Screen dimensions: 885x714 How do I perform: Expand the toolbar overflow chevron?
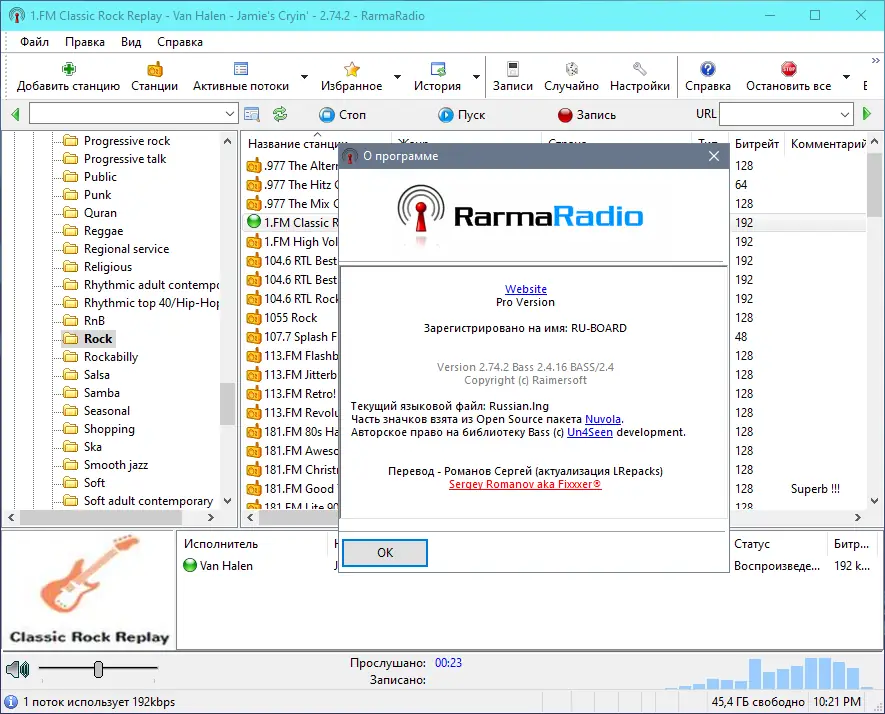tap(875, 60)
